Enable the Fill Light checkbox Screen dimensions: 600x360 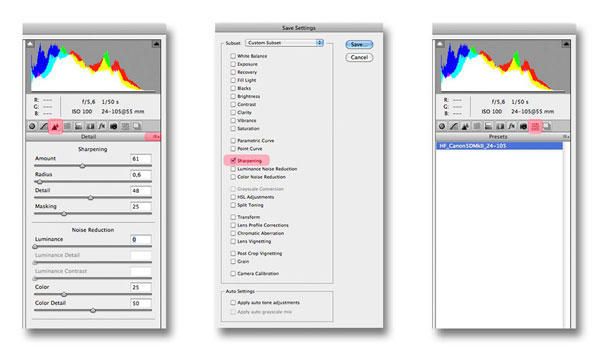click(x=233, y=80)
